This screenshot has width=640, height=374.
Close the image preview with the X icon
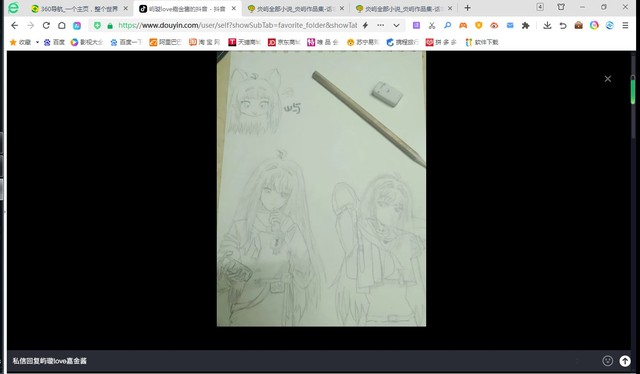(607, 79)
